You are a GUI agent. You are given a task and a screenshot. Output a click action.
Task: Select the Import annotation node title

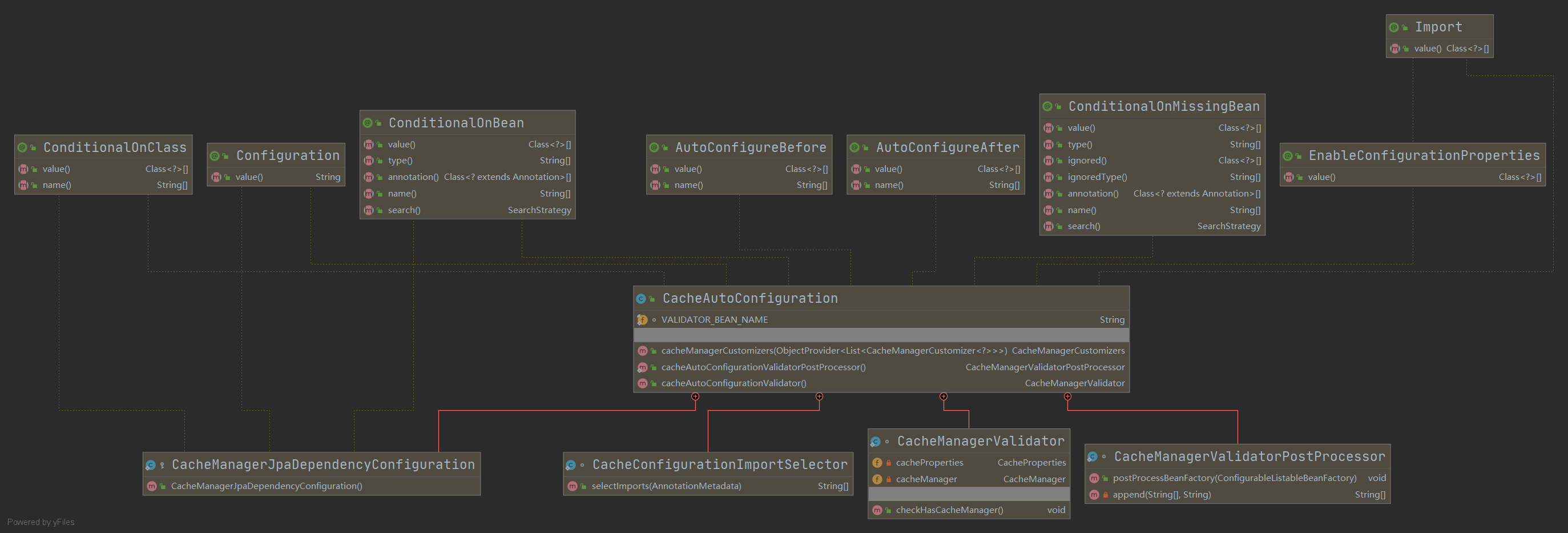(x=1438, y=27)
